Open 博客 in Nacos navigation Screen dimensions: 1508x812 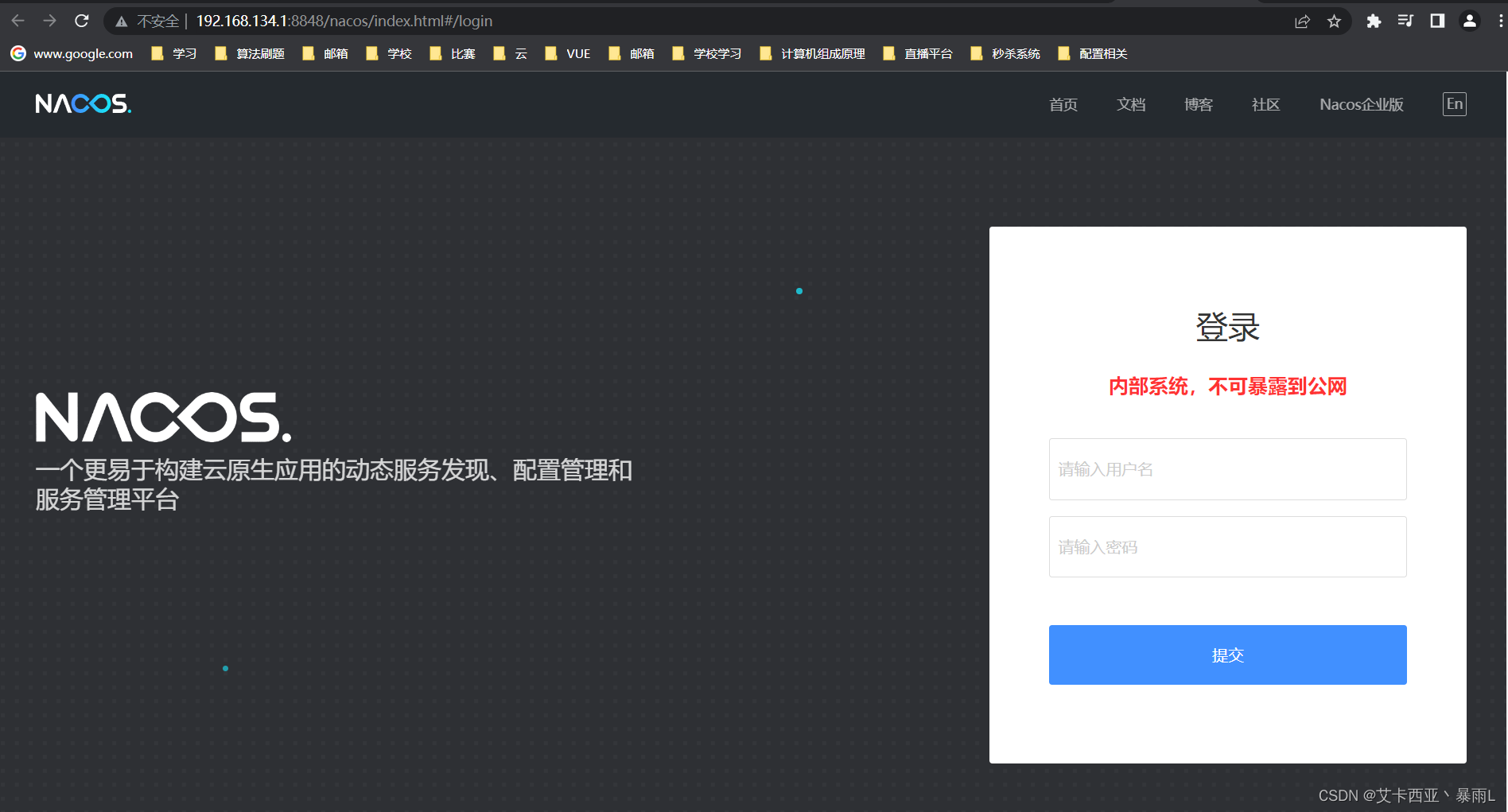click(1199, 104)
